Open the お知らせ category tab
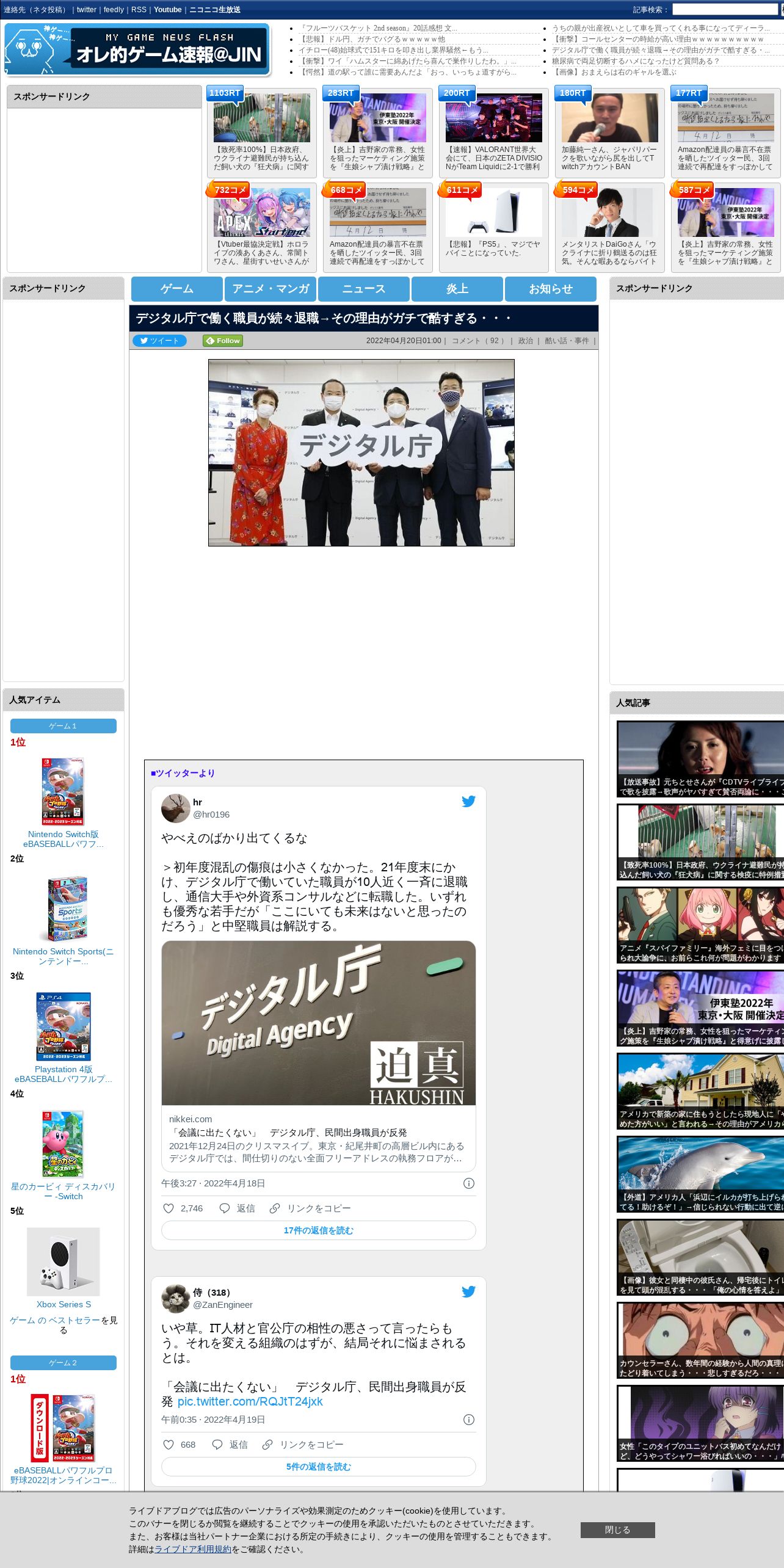The height and width of the screenshot is (1568, 784). click(x=551, y=289)
